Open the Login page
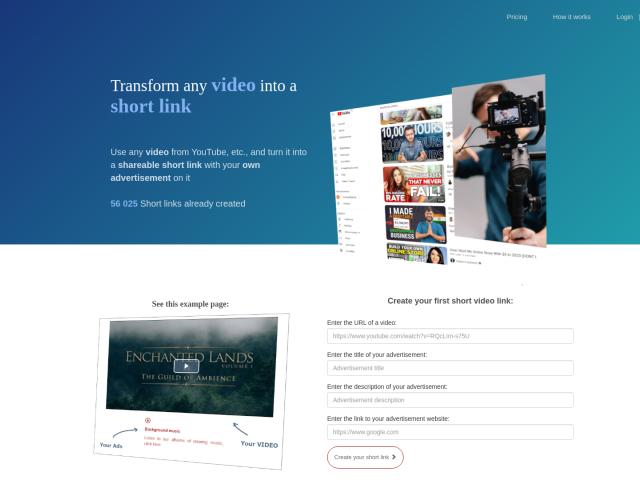The width and height of the screenshot is (640, 480). tap(624, 17)
